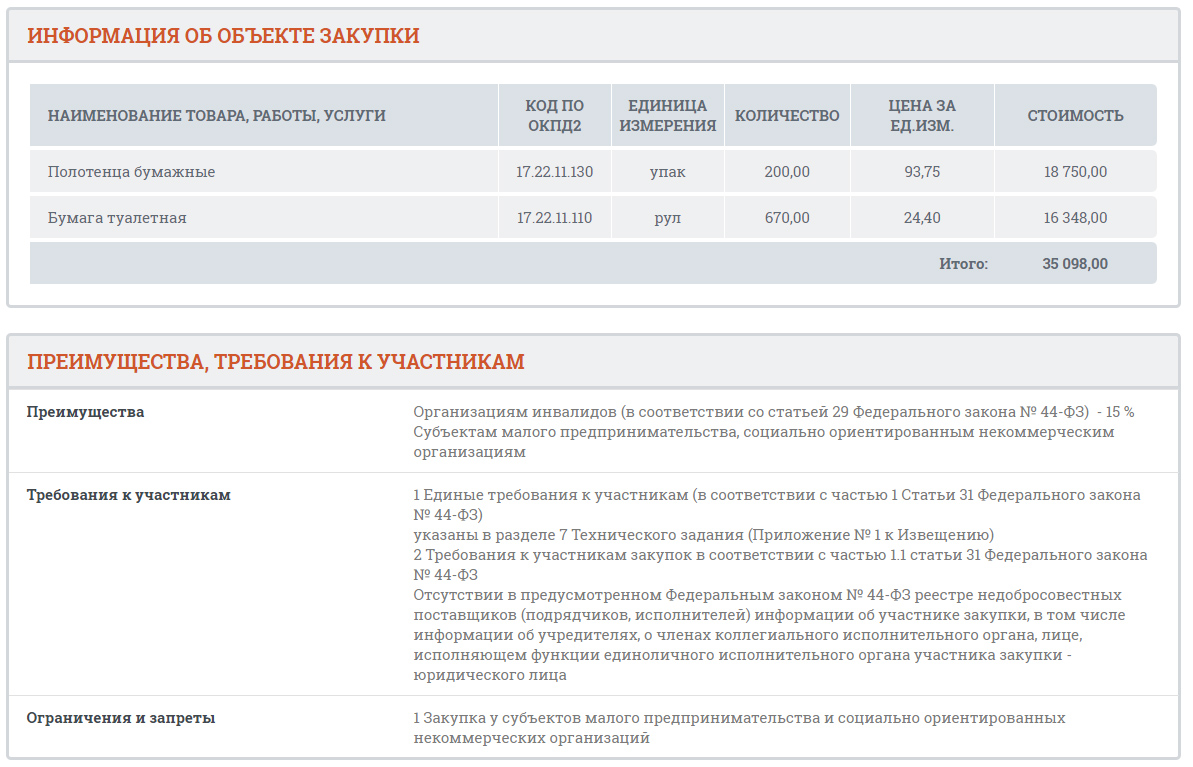Click the 'Ограничения и запреты' row label
This screenshot has height=767, width=1193.
(121, 718)
